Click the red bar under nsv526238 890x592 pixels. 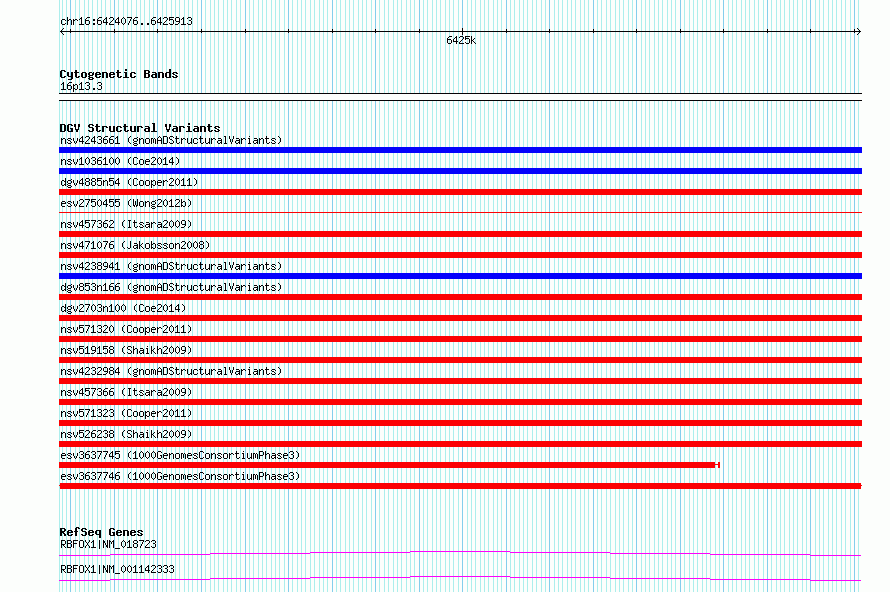(x=460, y=444)
